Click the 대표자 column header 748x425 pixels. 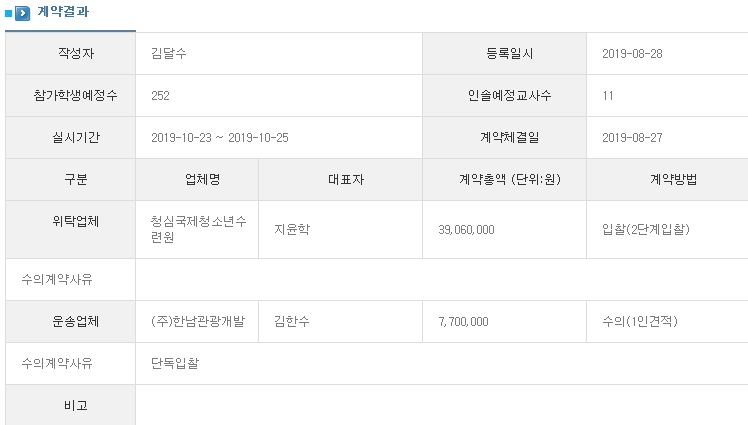tap(340, 180)
